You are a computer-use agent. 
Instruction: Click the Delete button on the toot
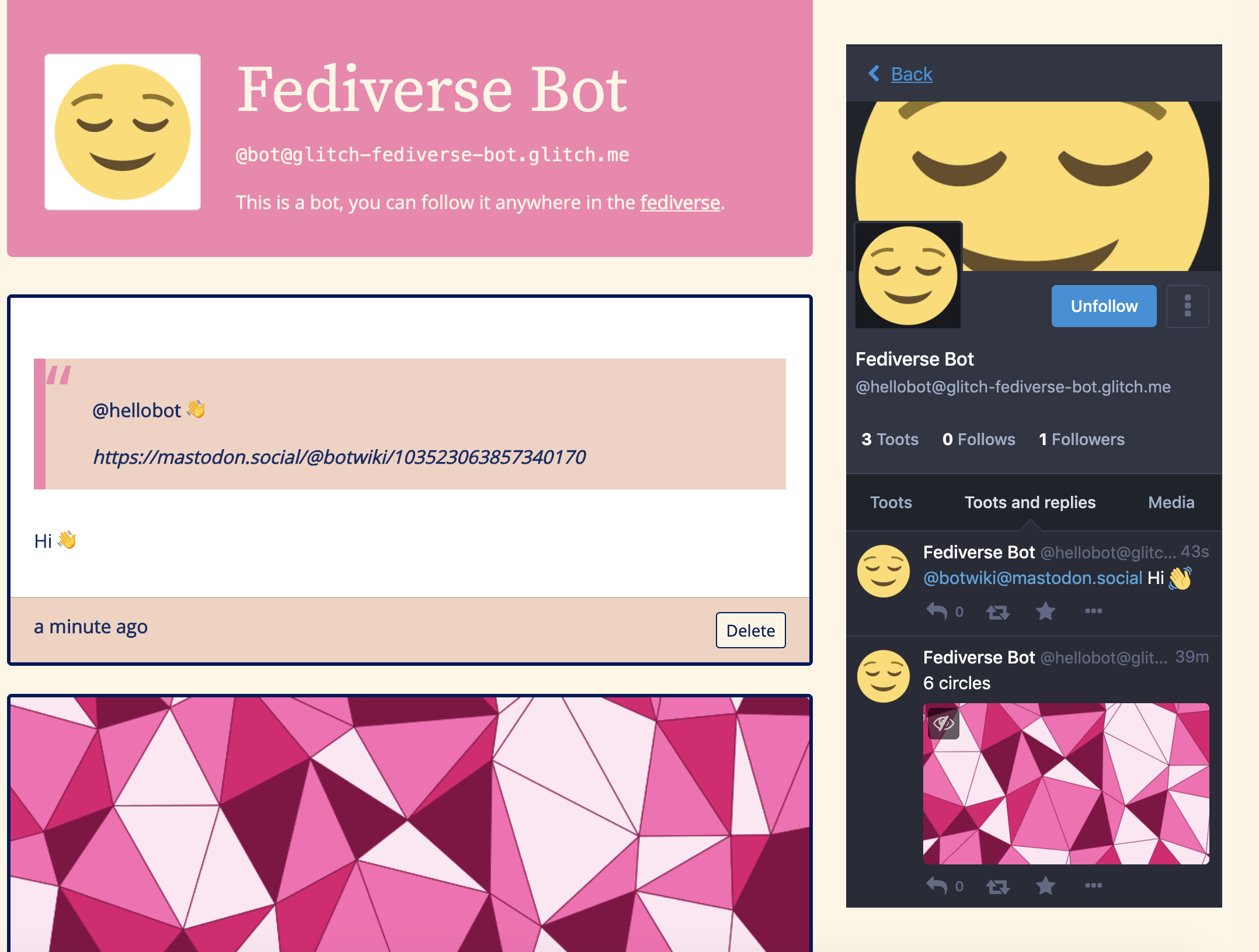pos(751,630)
